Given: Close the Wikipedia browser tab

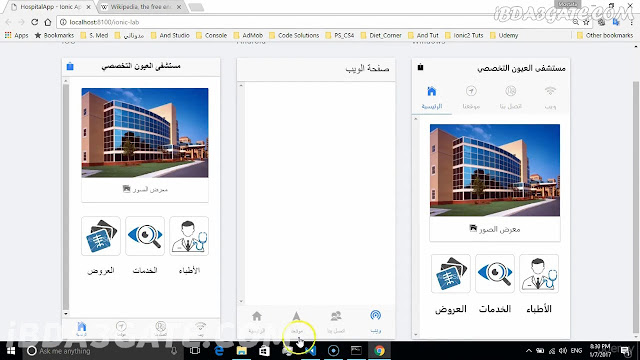Looking at the screenshot, I should (x=179, y=7).
